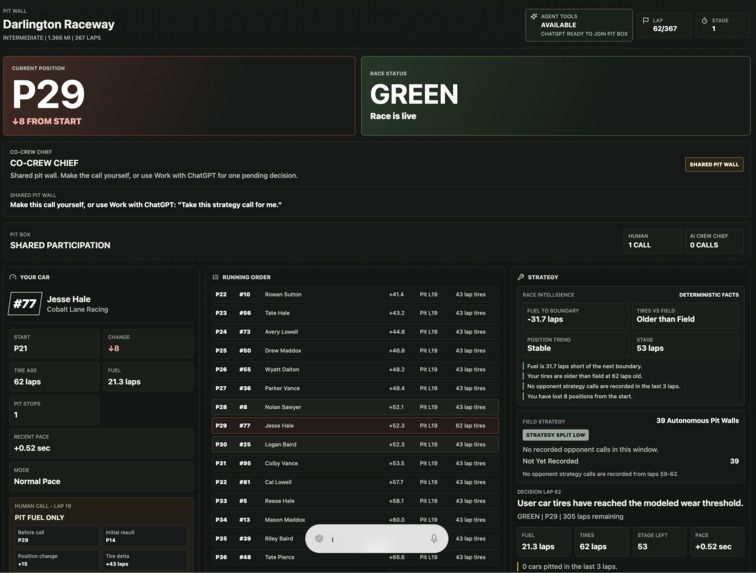The image size is (756, 573).
Task: Click the ChatGPT logo in the floating bar
Action: [x=319, y=539]
